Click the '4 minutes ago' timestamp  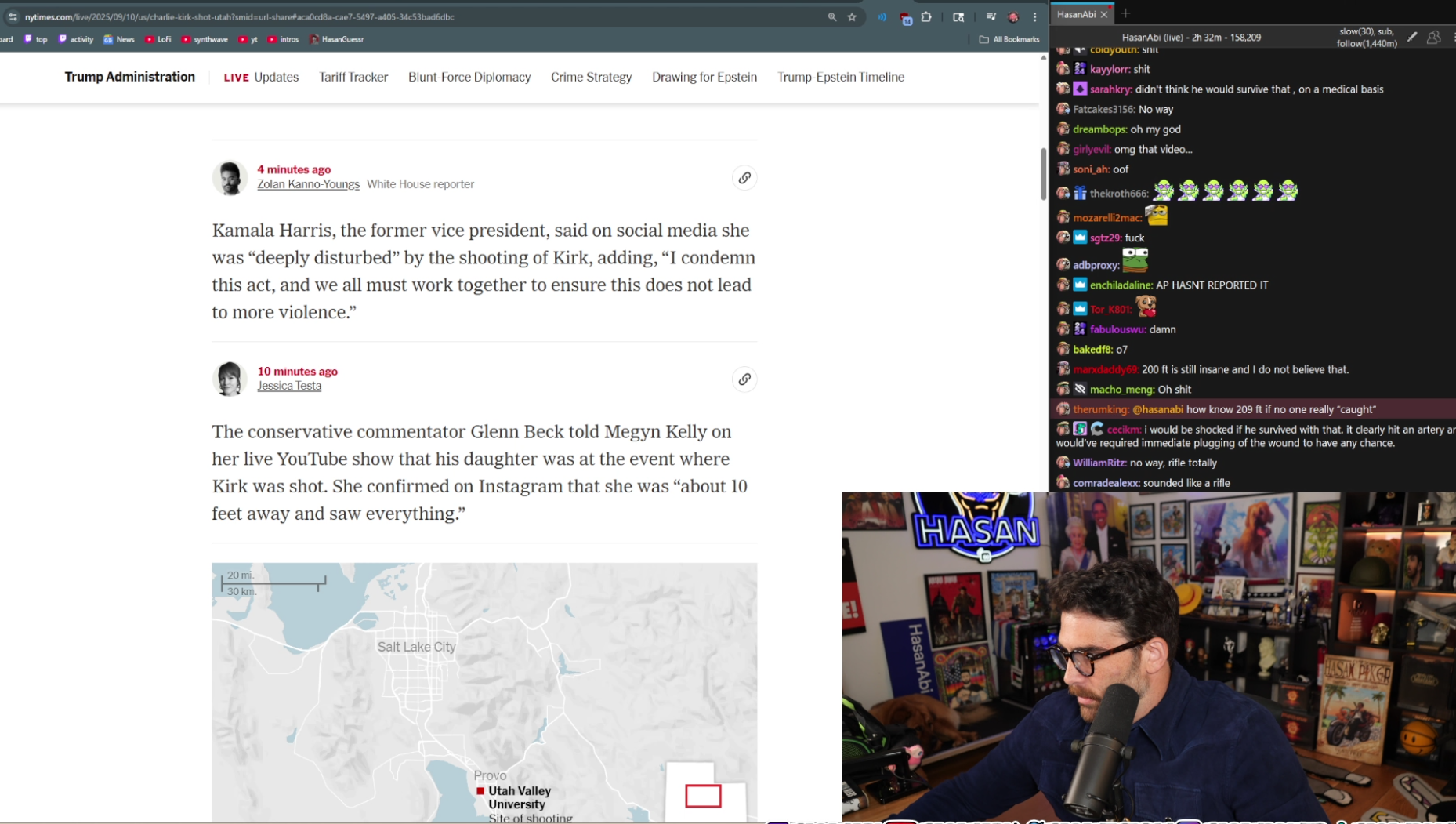click(294, 169)
